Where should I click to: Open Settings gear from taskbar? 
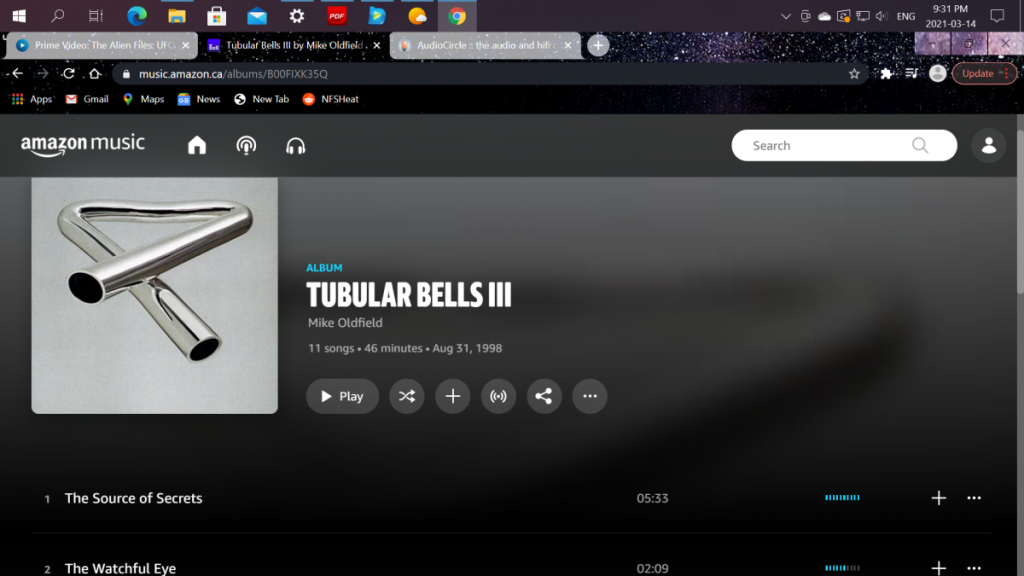297,16
